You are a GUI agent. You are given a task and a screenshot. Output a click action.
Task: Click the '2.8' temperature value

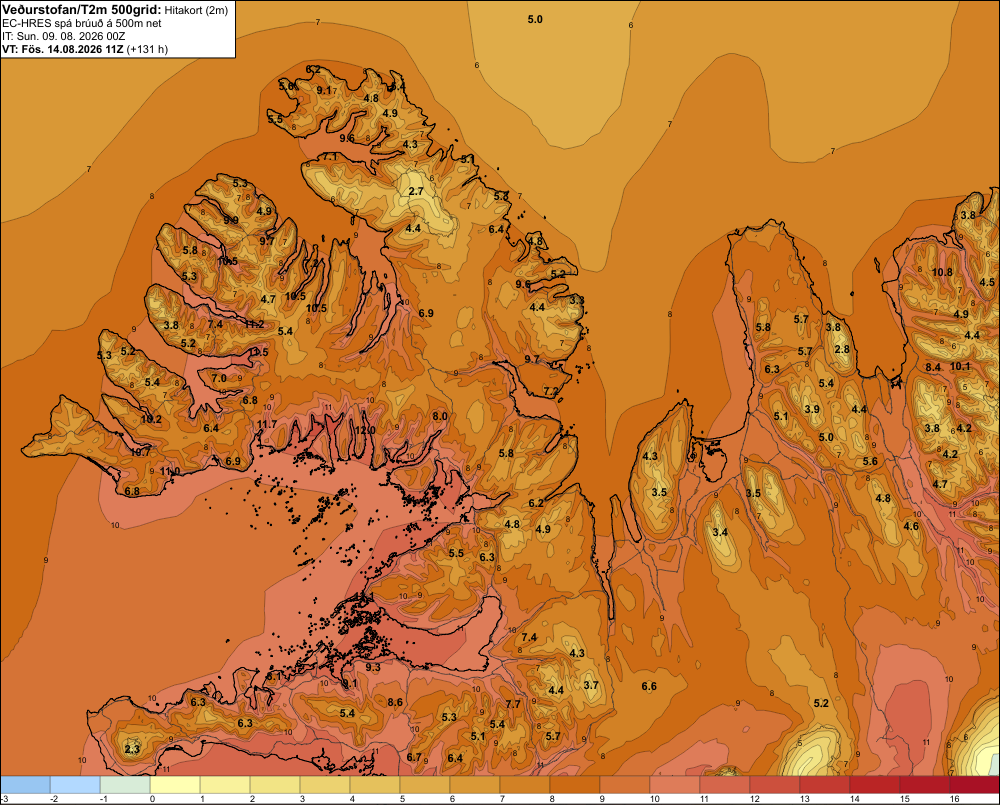[842, 349]
